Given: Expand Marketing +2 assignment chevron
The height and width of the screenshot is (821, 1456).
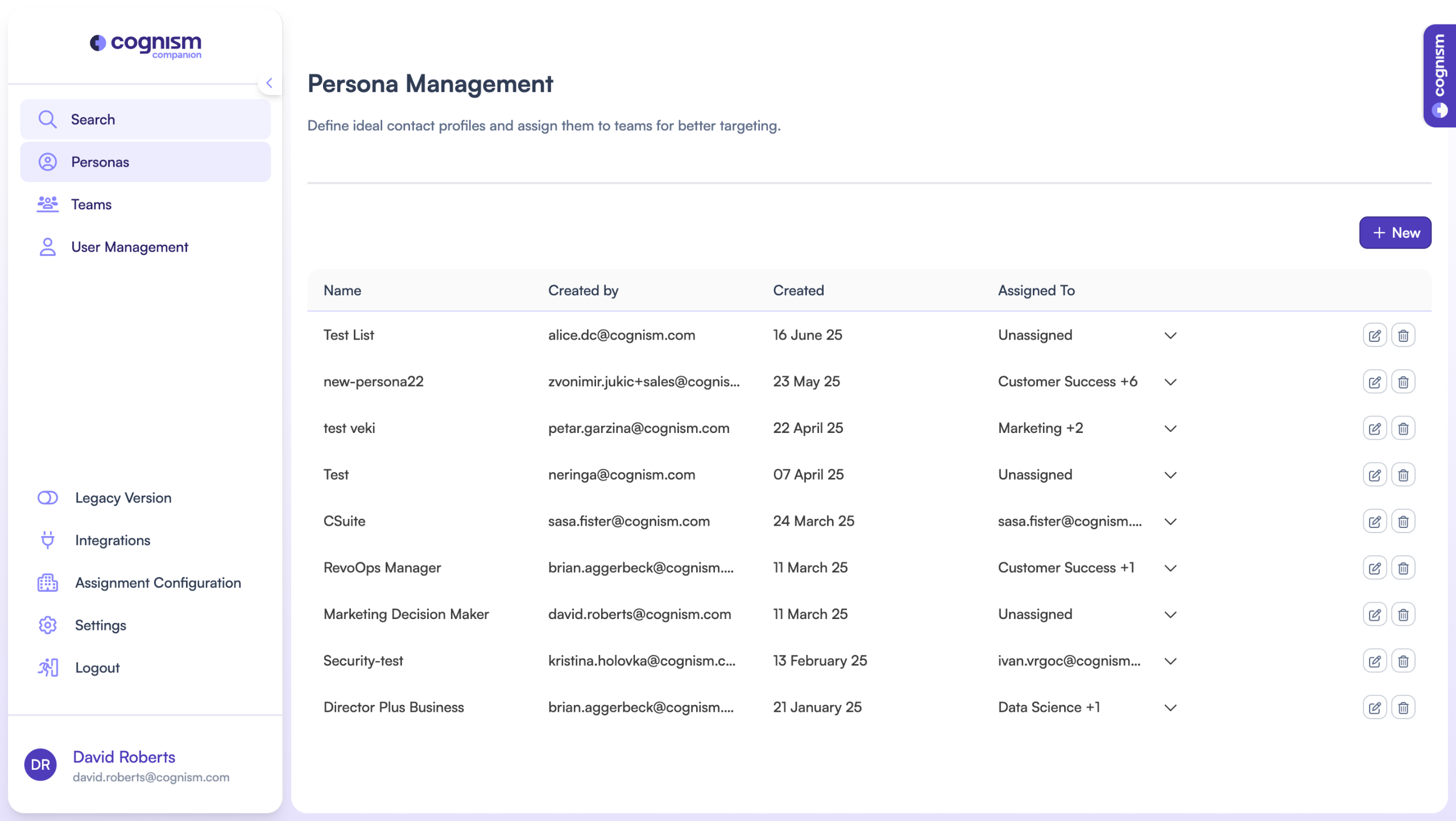Looking at the screenshot, I should click(x=1170, y=429).
